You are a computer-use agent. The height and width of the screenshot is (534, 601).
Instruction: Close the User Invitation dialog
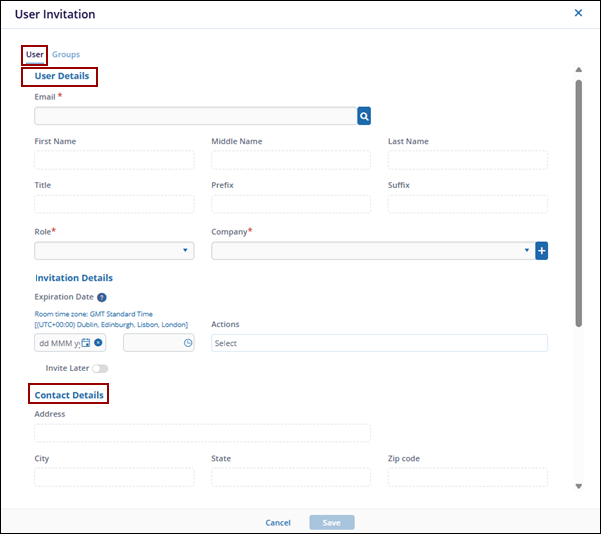[578, 13]
